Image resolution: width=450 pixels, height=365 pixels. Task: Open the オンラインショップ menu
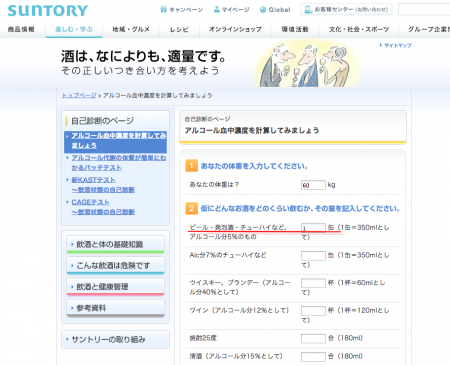coord(235,29)
